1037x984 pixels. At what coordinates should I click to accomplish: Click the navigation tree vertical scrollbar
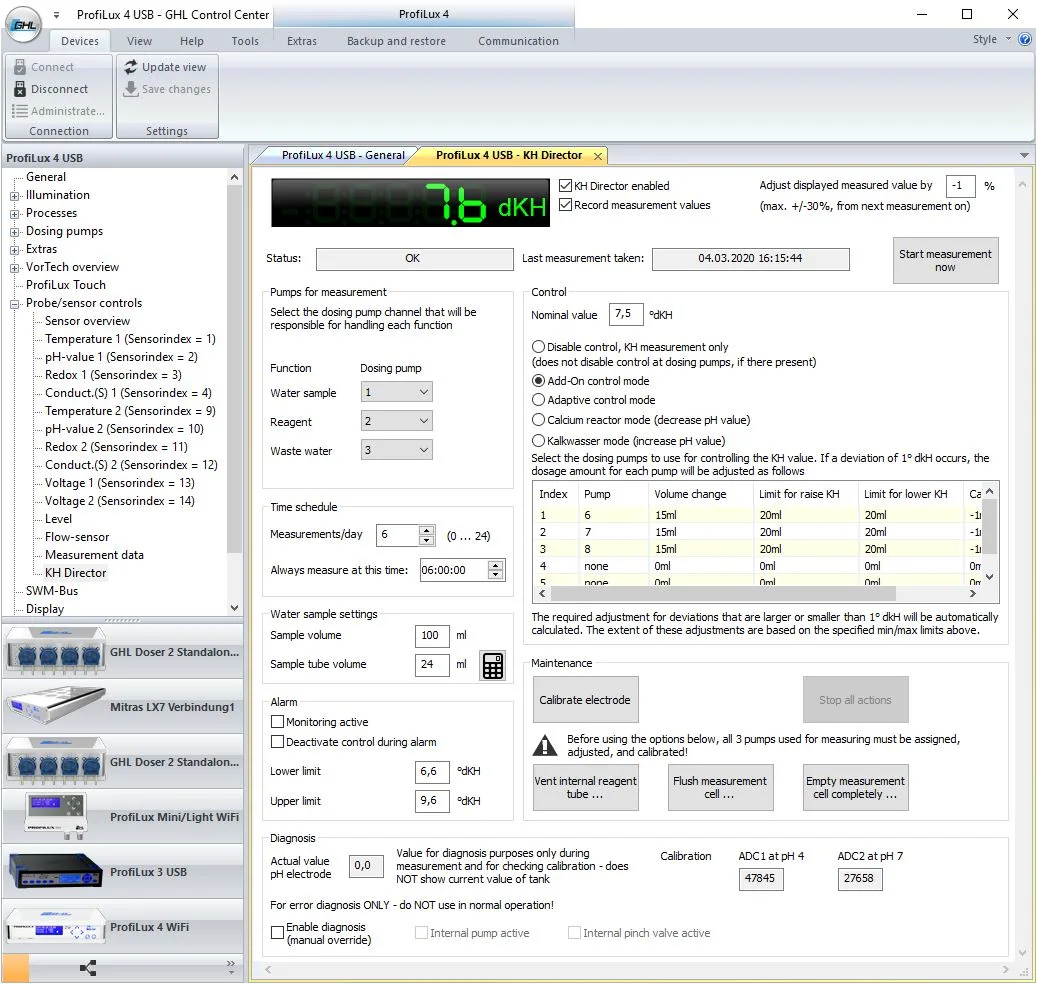234,370
